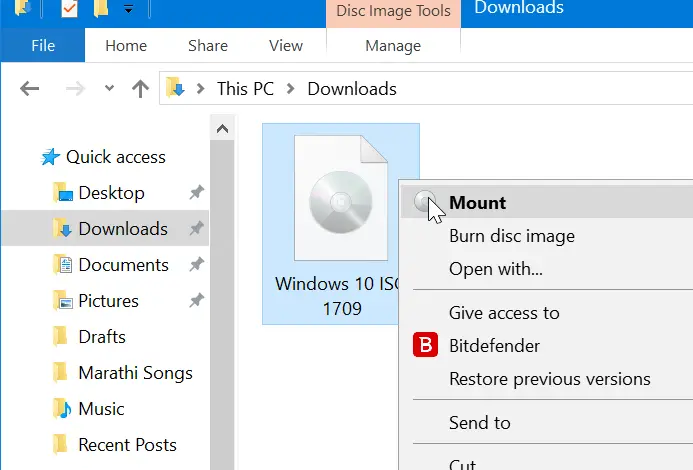Switch to the View ribbon tab
The height and width of the screenshot is (470, 693).
click(286, 46)
